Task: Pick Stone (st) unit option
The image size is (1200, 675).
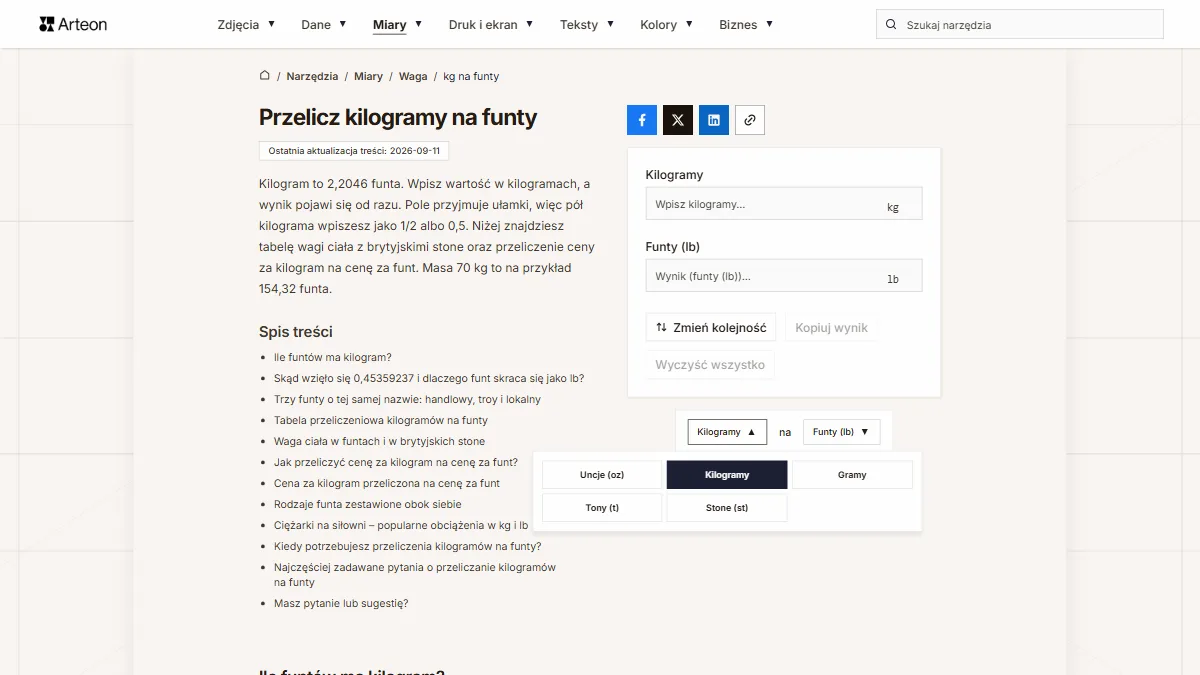Action: click(x=727, y=508)
